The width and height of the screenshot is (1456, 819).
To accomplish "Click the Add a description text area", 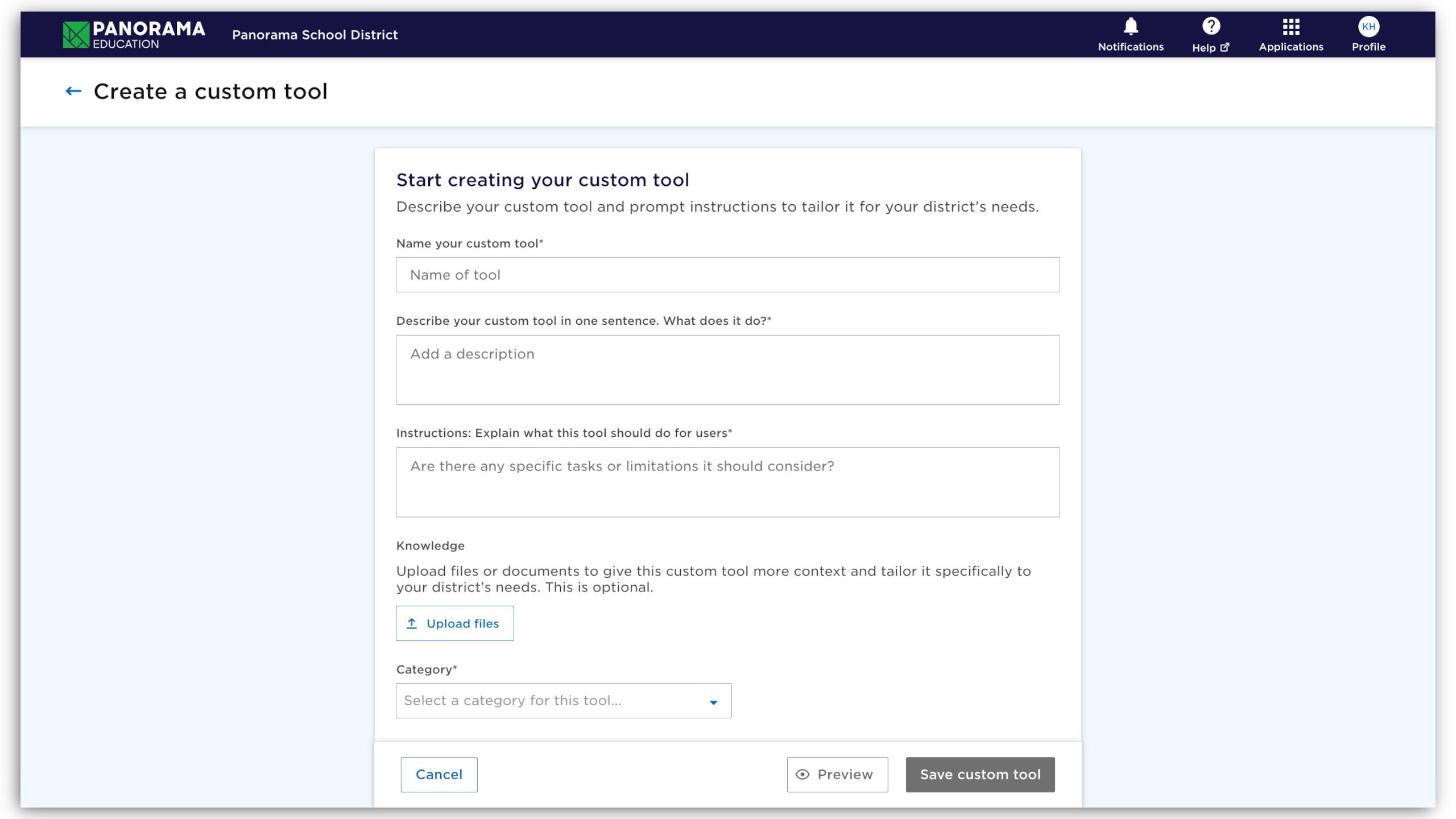I will click(x=727, y=370).
